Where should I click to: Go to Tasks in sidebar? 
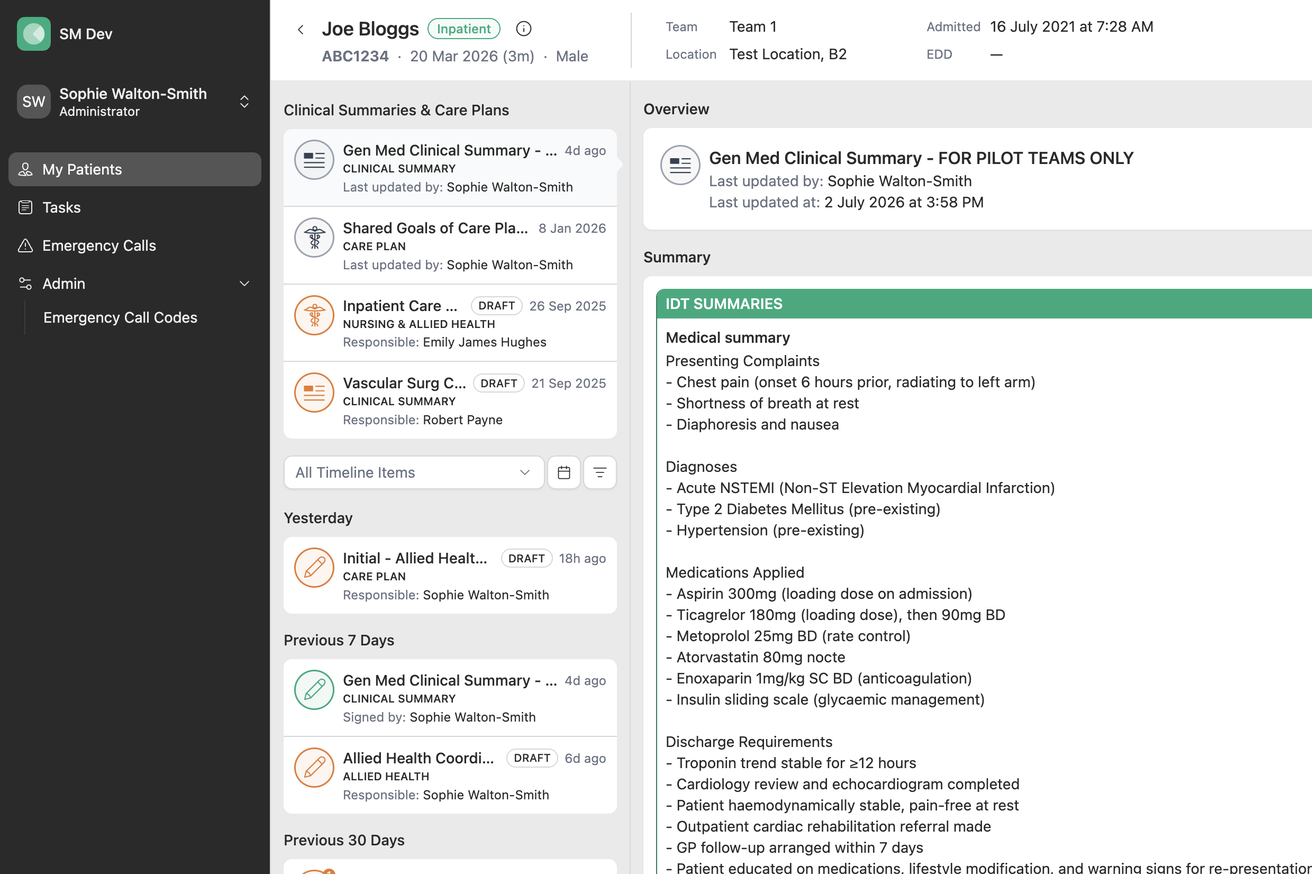tap(135, 207)
